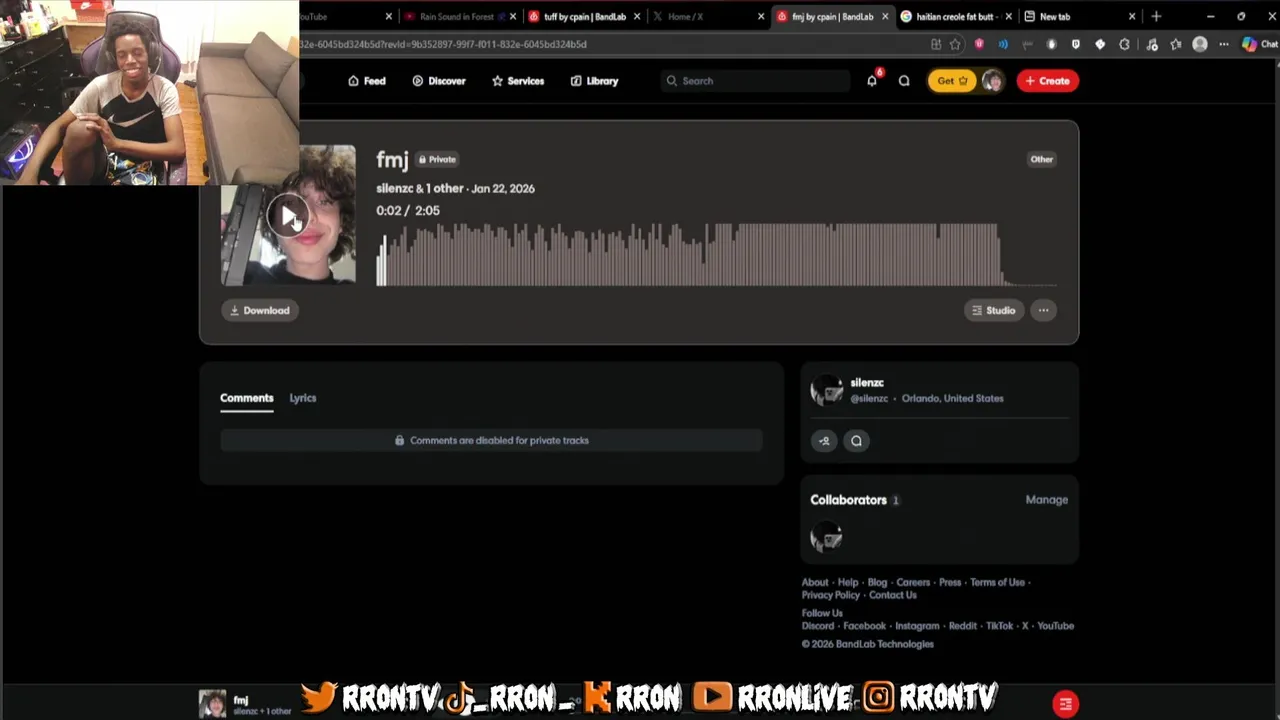Switch to the haitian creole Google tab
The height and width of the screenshot is (720, 1280).
955,16
